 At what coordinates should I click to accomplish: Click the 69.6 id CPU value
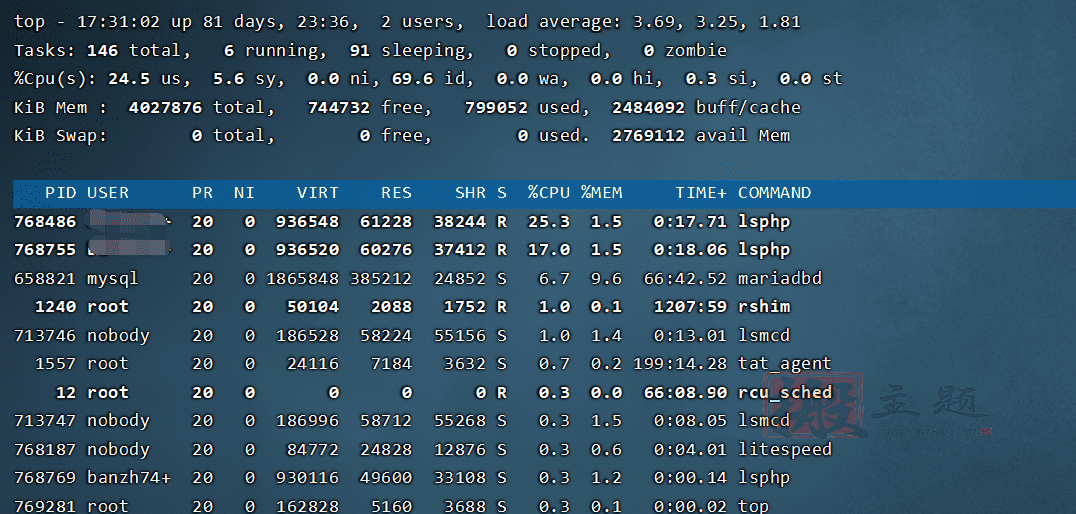tap(412, 79)
